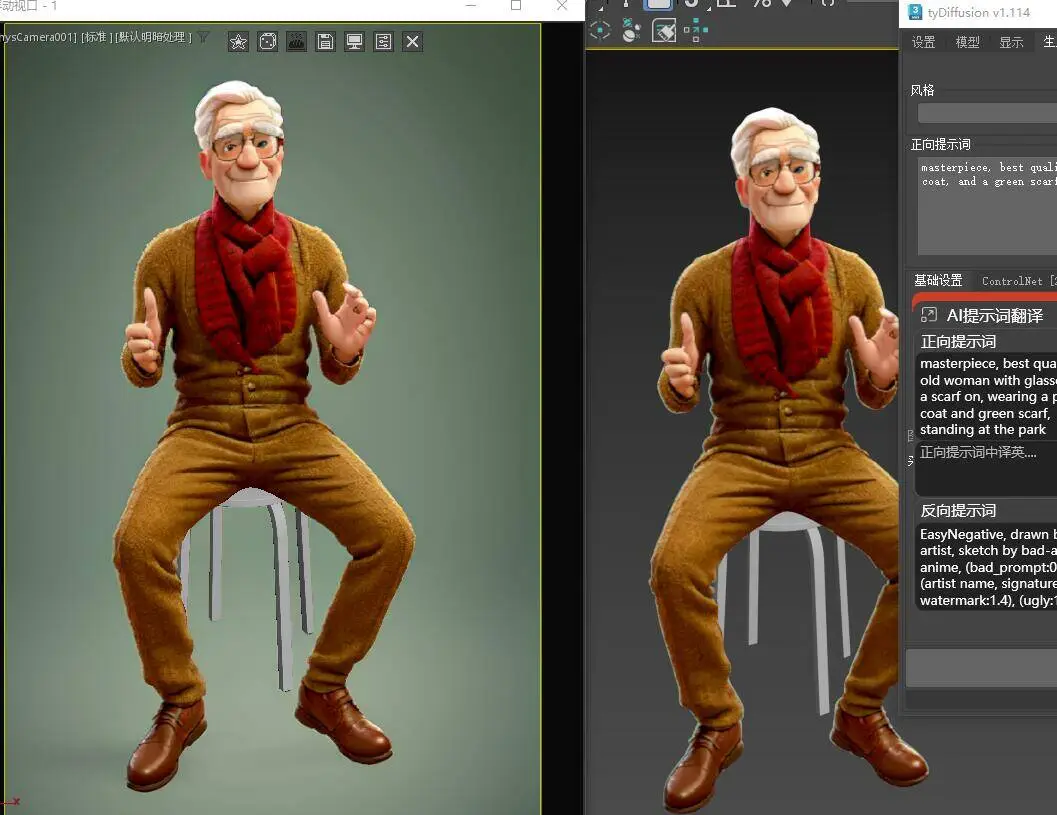The width and height of the screenshot is (1057, 815).
Task: Select the brush-in-frame icon in the main toolbar
Action: click(x=664, y=30)
